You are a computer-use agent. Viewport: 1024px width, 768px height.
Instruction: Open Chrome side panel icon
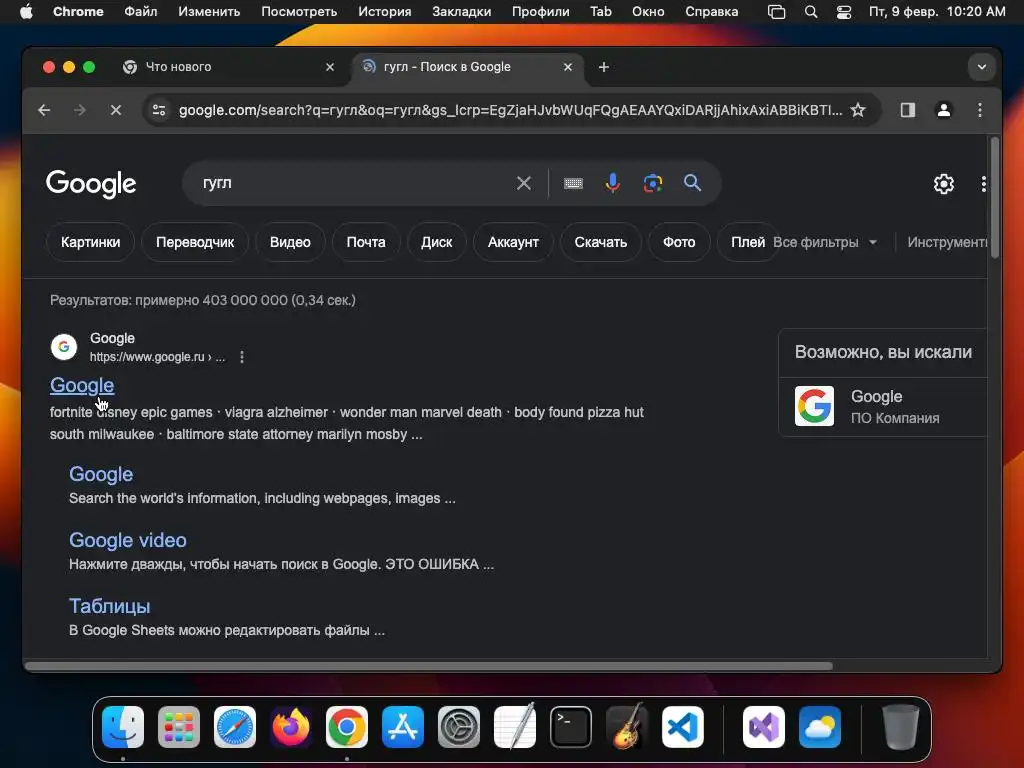tap(908, 110)
